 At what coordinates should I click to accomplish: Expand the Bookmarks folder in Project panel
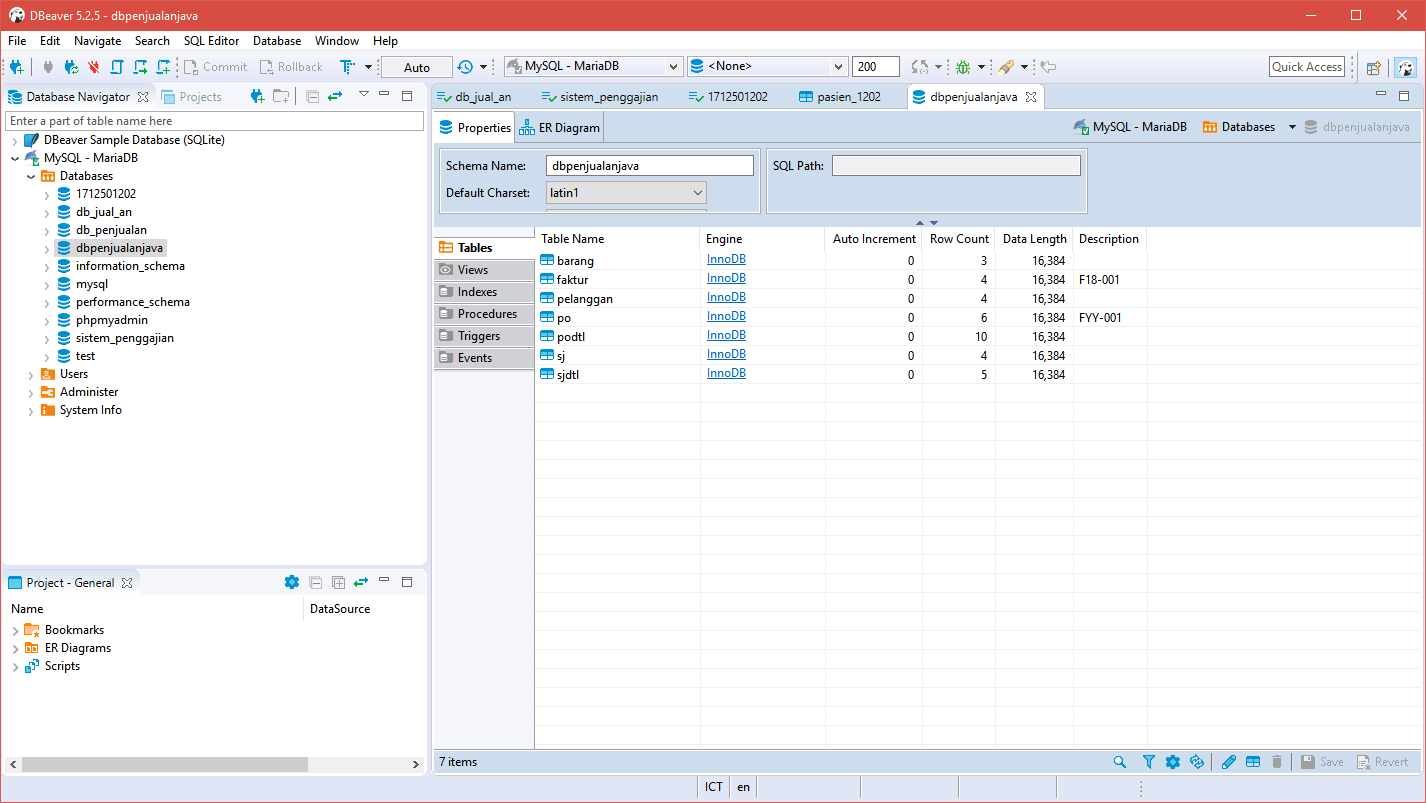click(x=15, y=631)
